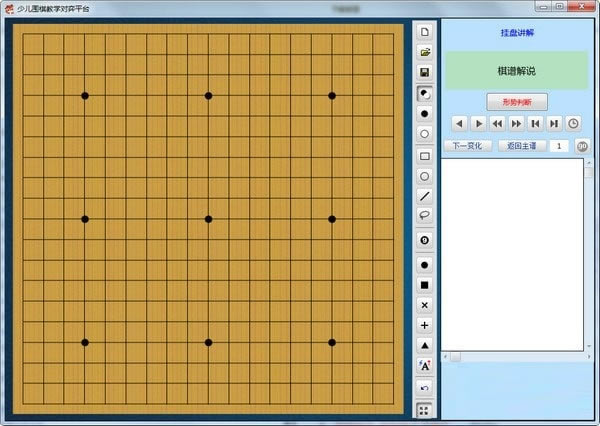600x426 pixels.
Task: Choose the plus sign marker tool
Action: coord(424,325)
